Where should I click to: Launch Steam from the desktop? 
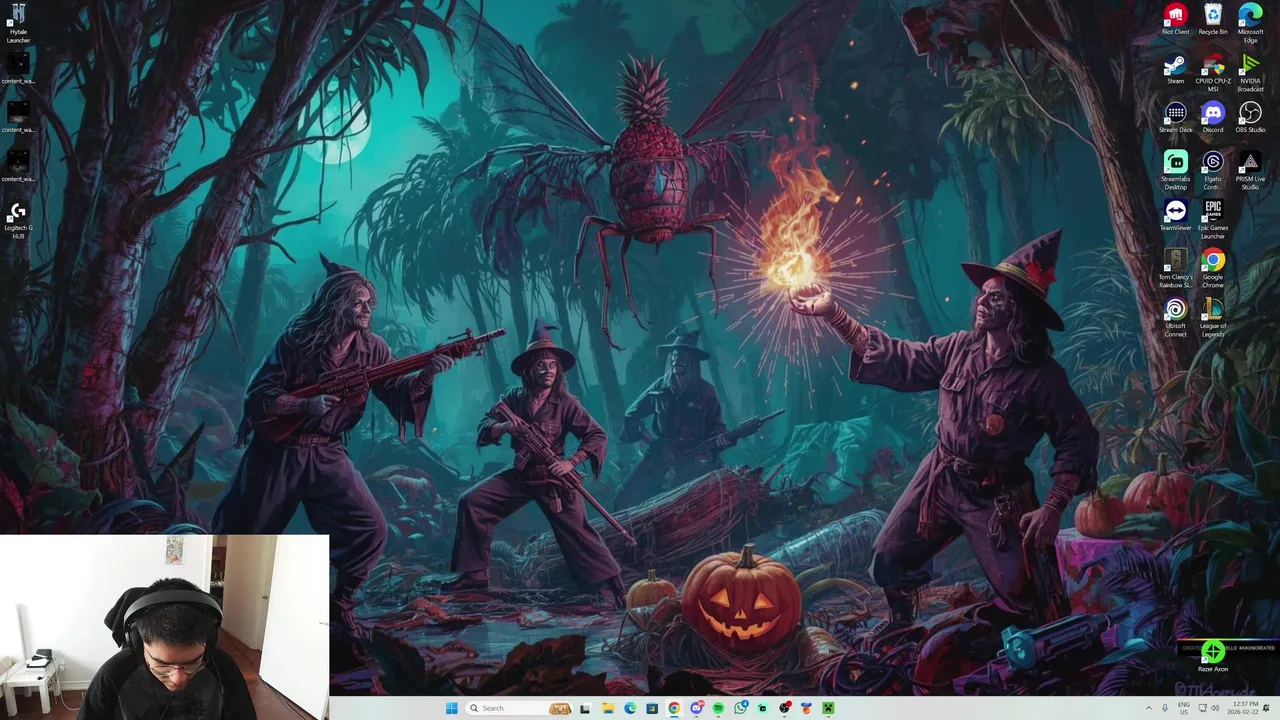point(1175,69)
